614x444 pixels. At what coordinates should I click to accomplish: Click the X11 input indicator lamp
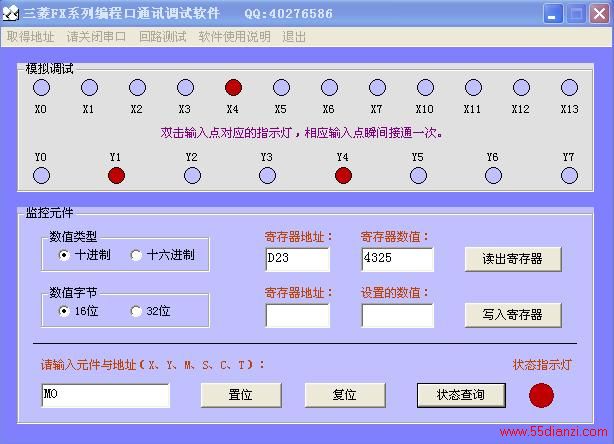pyautogui.click(x=473, y=88)
